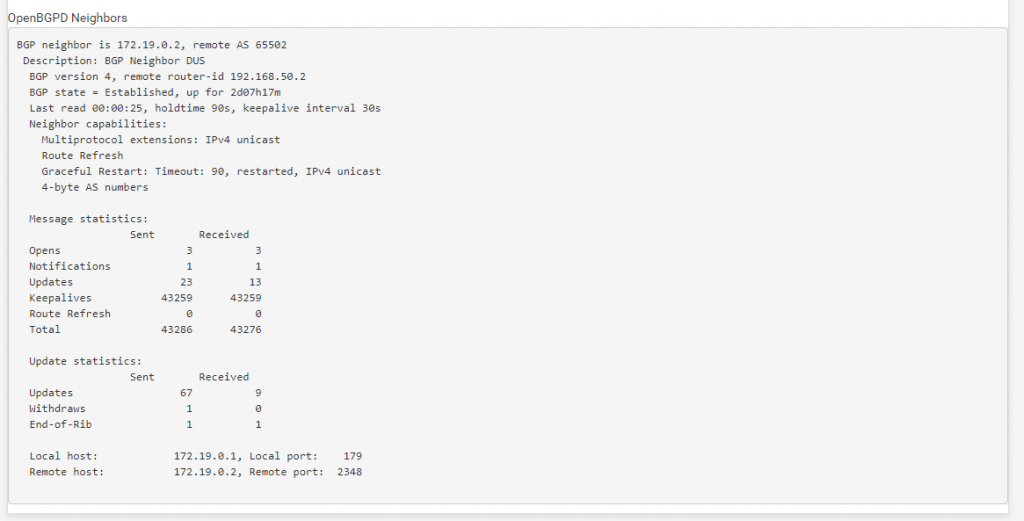This screenshot has height=521, width=1024.
Task: Click the 4-byte AS numbers line
Action: [95, 187]
